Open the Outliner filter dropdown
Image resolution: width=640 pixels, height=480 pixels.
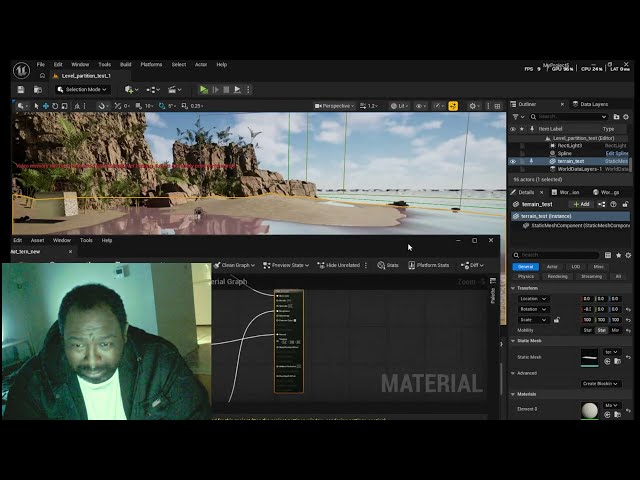coord(518,117)
